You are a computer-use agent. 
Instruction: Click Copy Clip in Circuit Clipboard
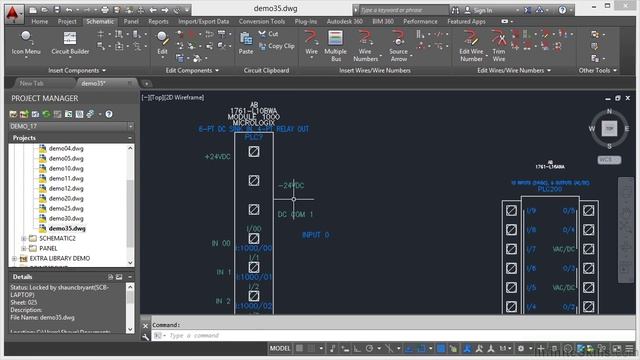click(276, 46)
